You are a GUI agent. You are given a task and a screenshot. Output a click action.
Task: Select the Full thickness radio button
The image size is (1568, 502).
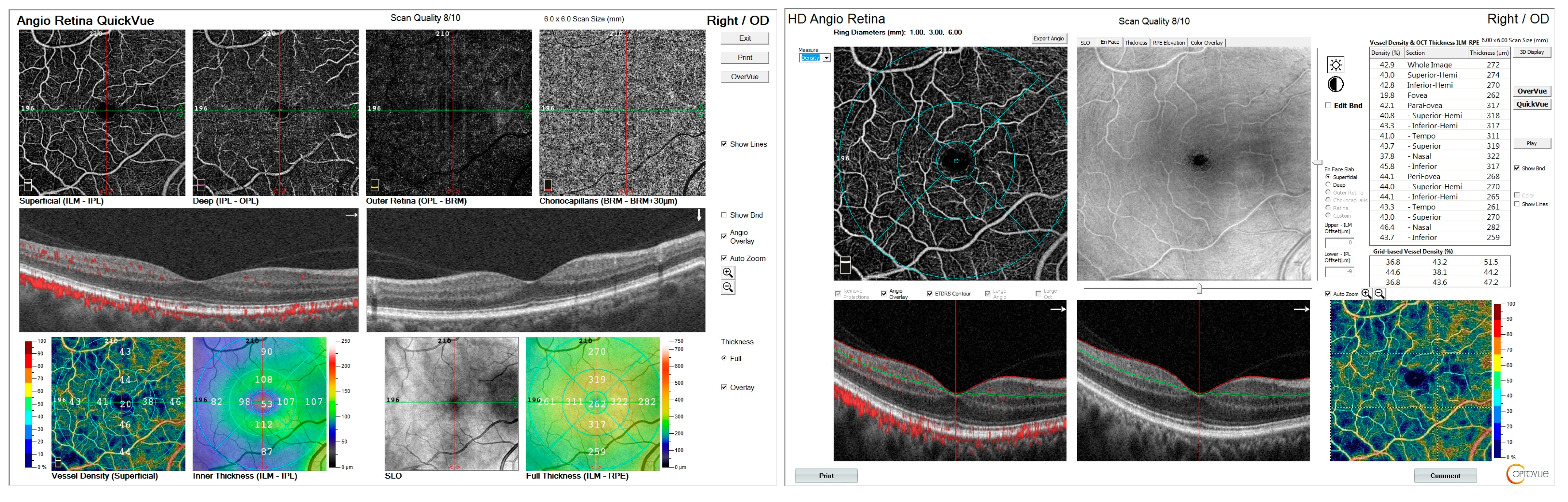[724, 359]
